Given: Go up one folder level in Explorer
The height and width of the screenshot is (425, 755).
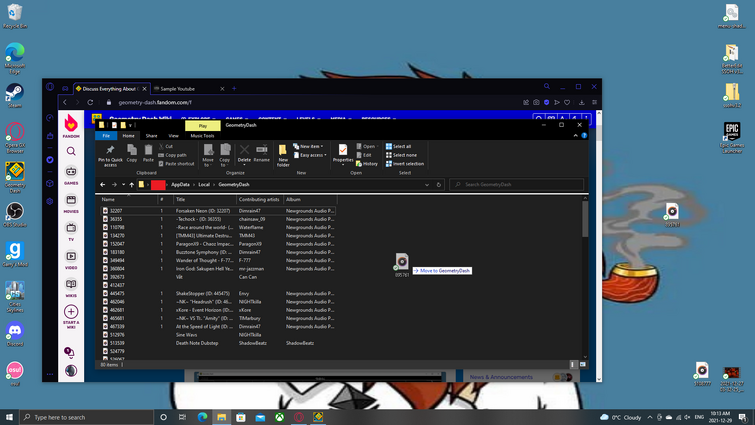Looking at the screenshot, I should [x=131, y=184].
